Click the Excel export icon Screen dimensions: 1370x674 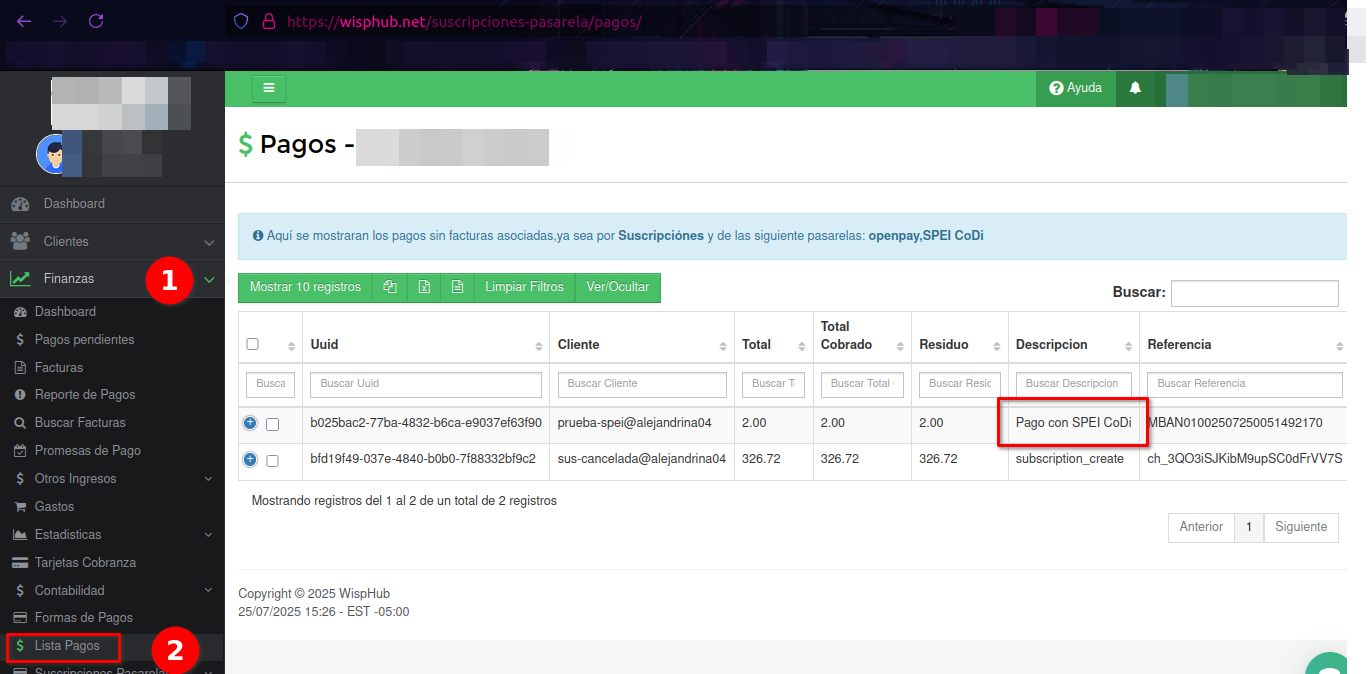tap(424, 287)
